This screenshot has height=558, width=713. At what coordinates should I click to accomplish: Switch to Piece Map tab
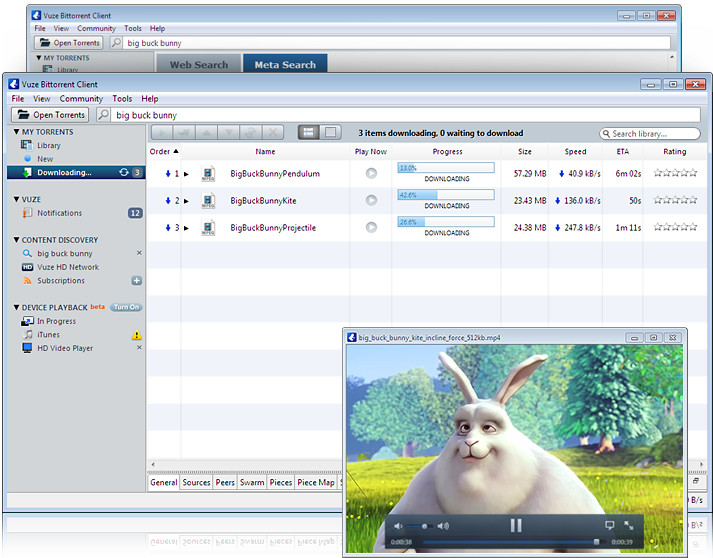(x=316, y=483)
